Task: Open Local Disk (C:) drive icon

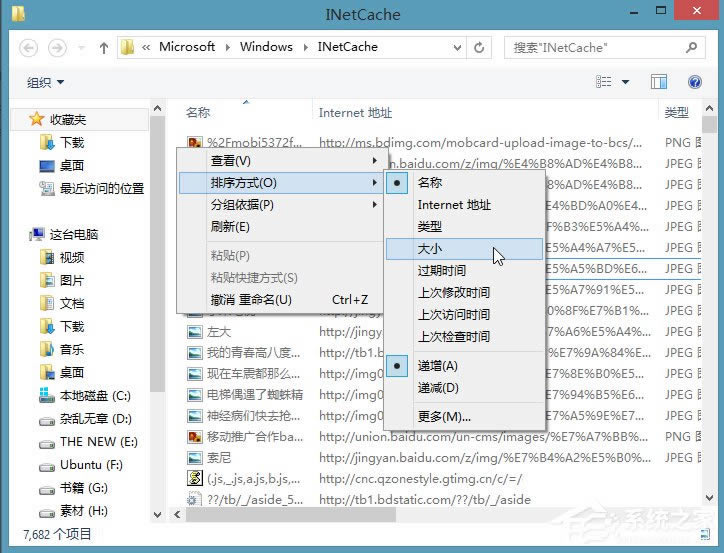Action: coord(47,396)
